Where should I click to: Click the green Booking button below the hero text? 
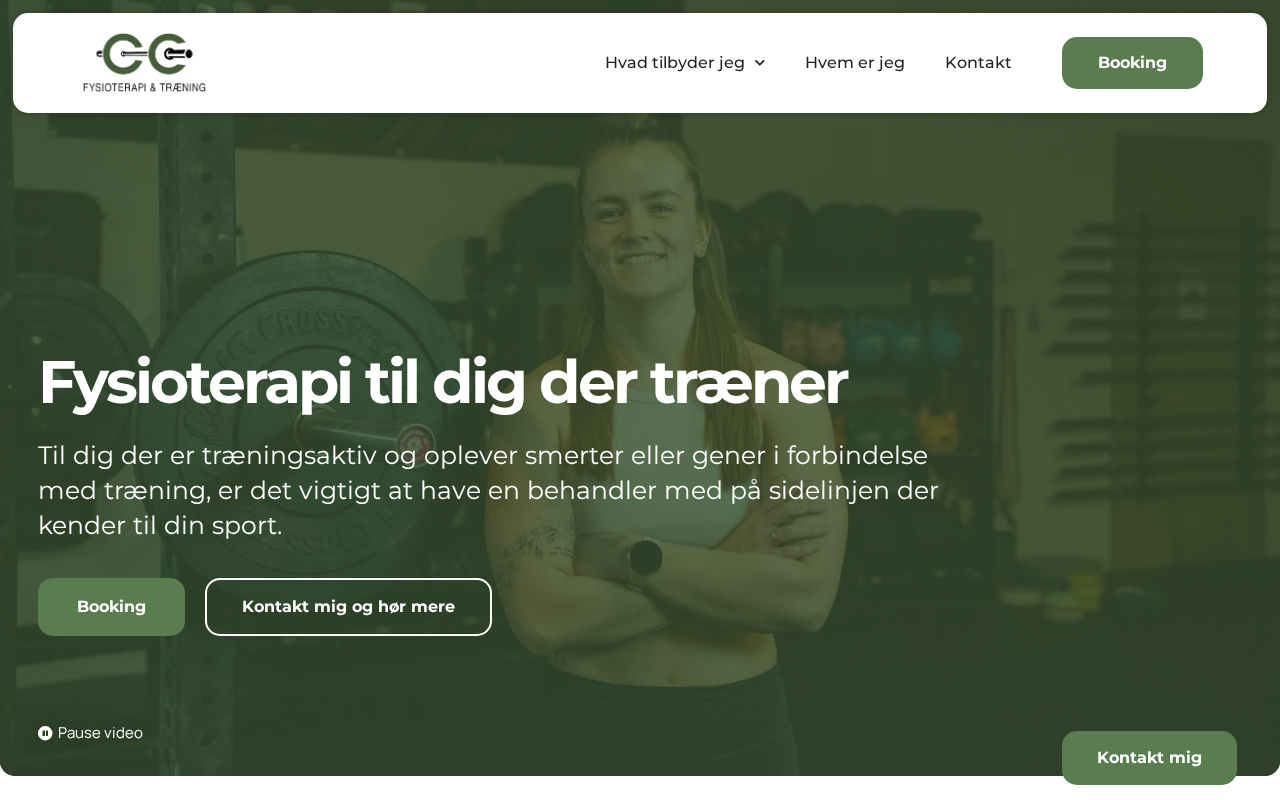click(111, 607)
